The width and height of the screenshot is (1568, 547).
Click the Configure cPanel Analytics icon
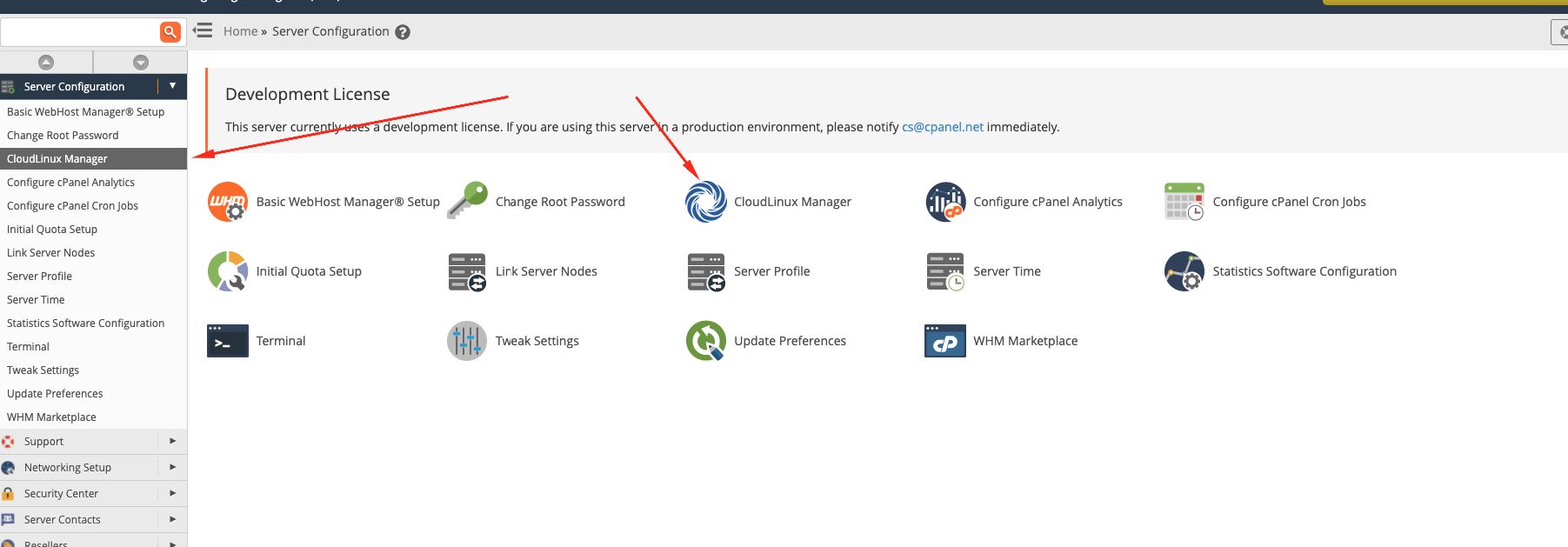945,202
